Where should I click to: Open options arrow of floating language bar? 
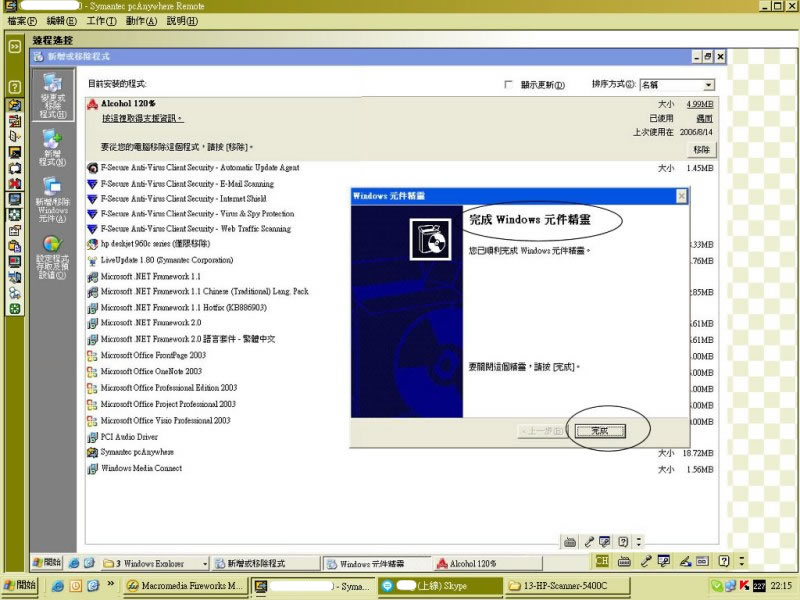[638, 542]
